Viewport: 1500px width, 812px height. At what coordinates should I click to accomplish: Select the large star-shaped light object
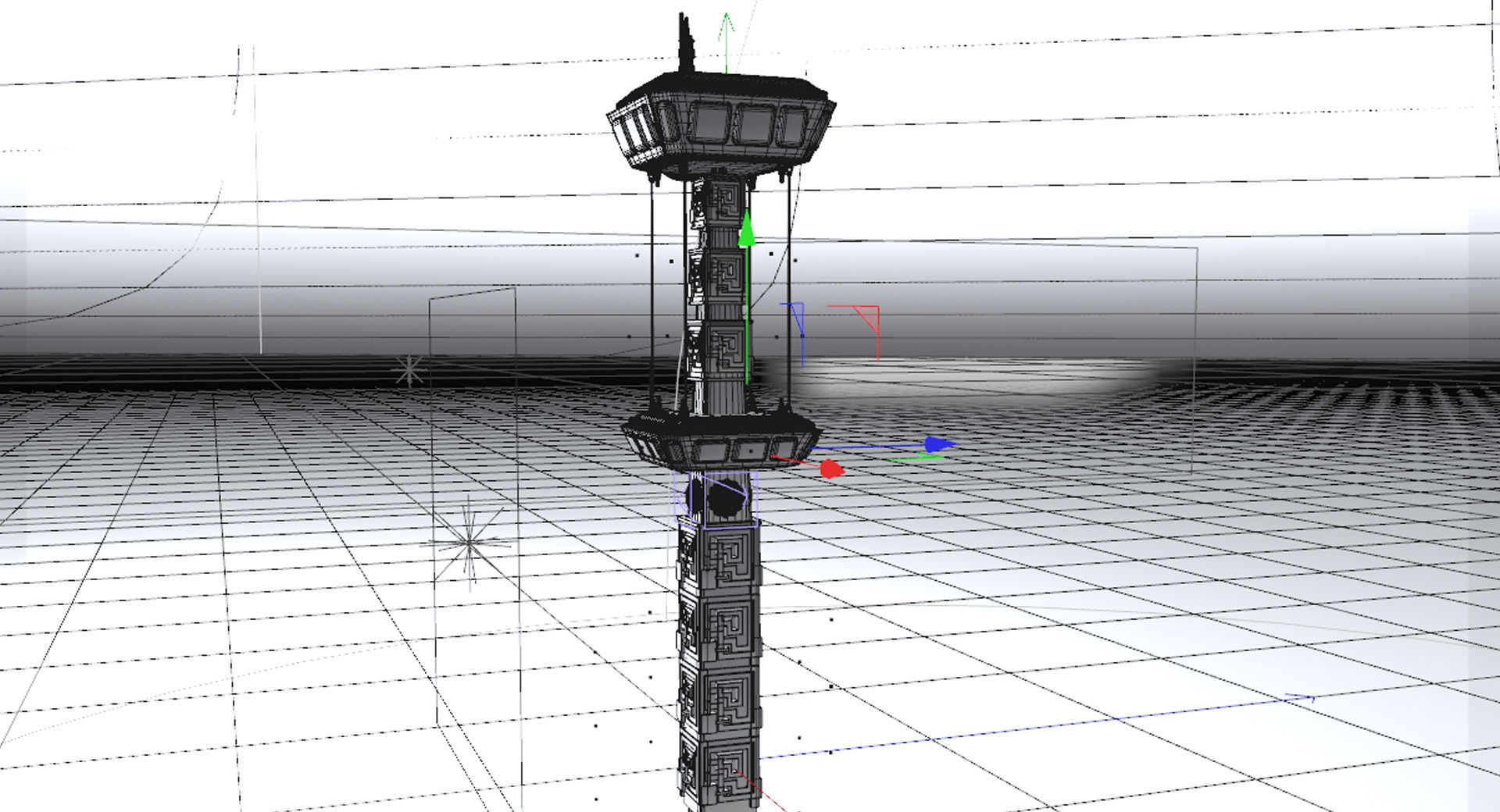click(x=470, y=543)
